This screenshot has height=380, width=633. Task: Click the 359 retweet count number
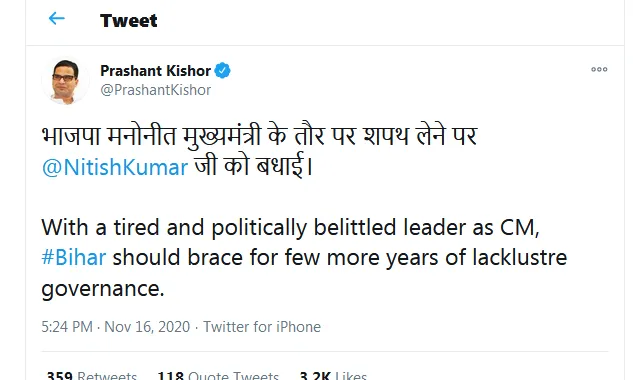point(60,375)
